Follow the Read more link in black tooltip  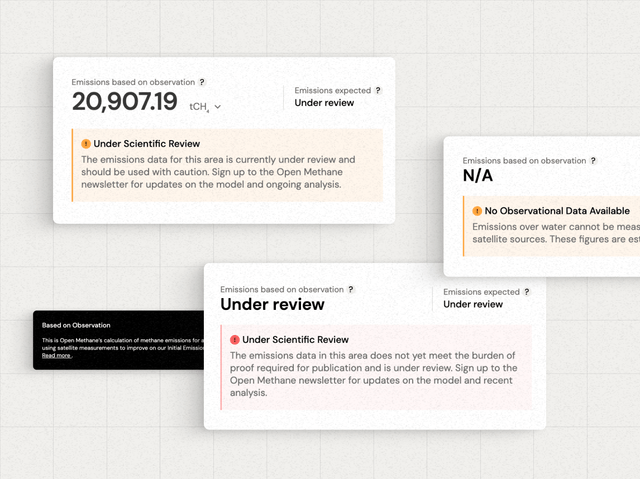[56, 356]
